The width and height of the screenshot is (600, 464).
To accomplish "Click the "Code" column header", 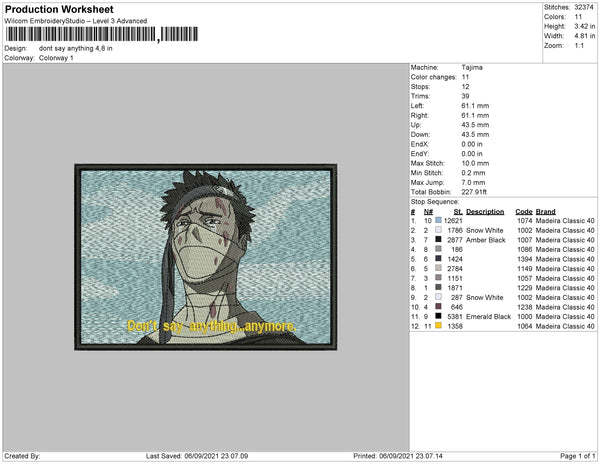I will 524,212.
